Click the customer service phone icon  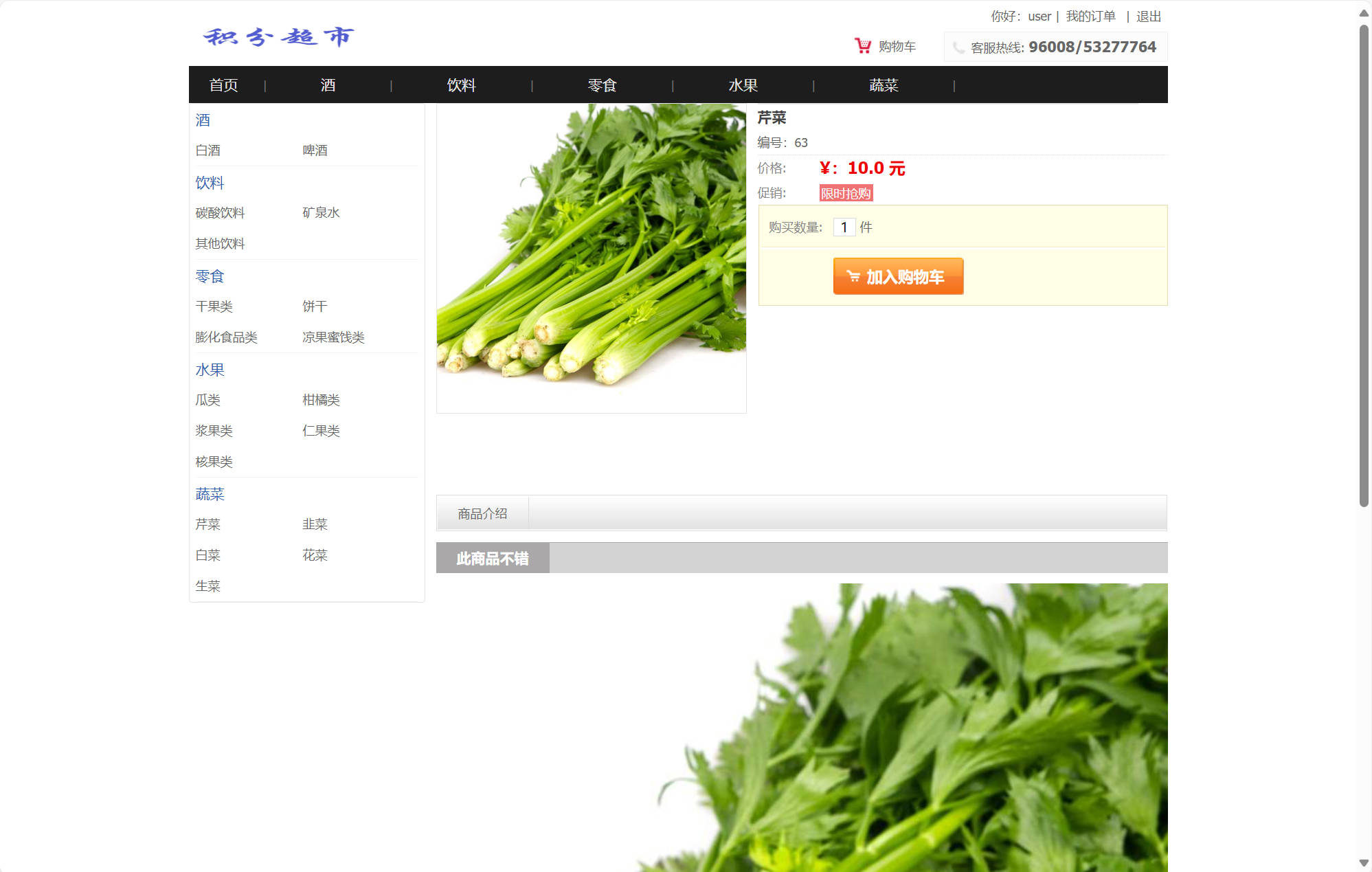tap(958, 47)
